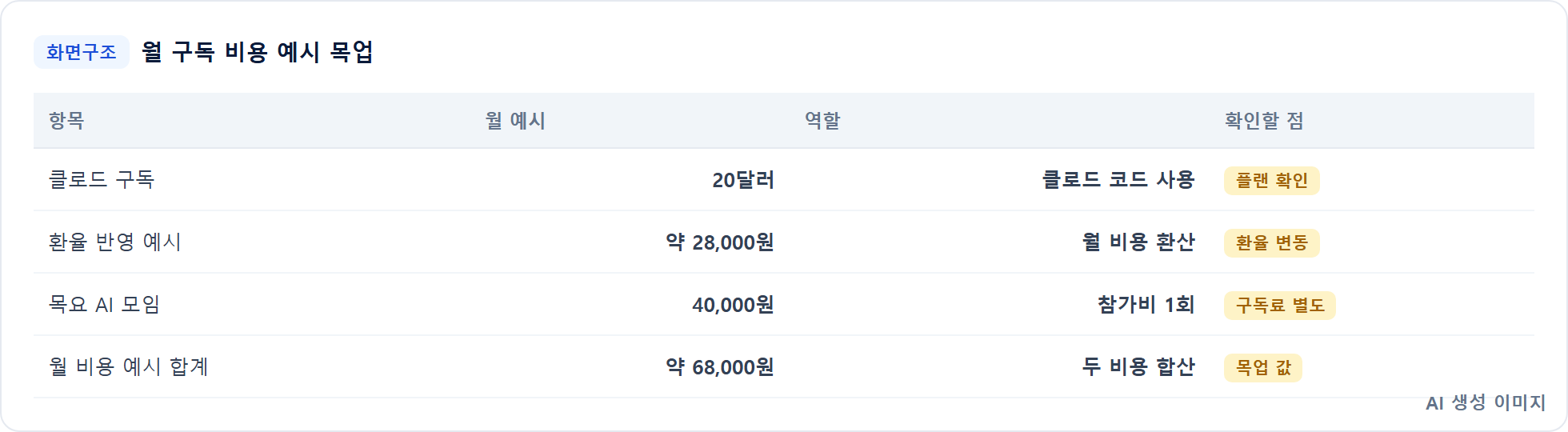
Task: Select the 클로드 구독 row label
Action: coord(102,179)
